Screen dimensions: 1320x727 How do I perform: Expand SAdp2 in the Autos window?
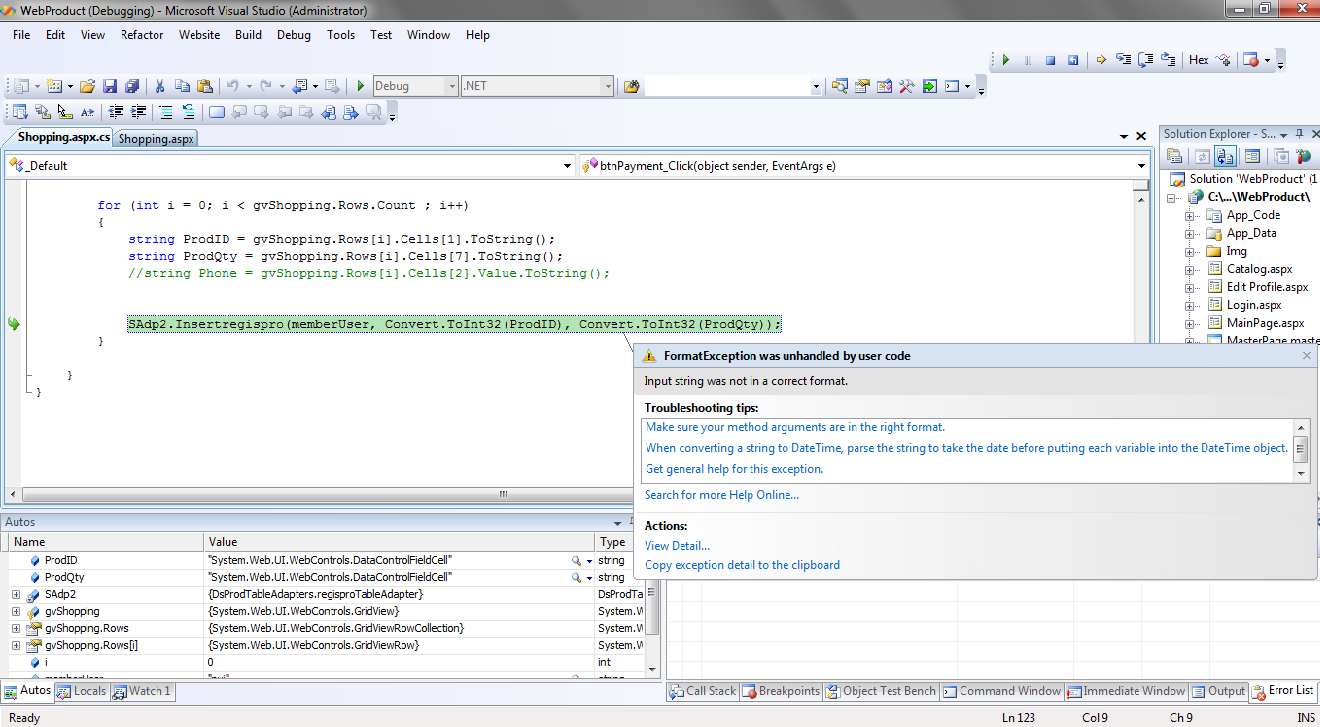click(16, 595)
